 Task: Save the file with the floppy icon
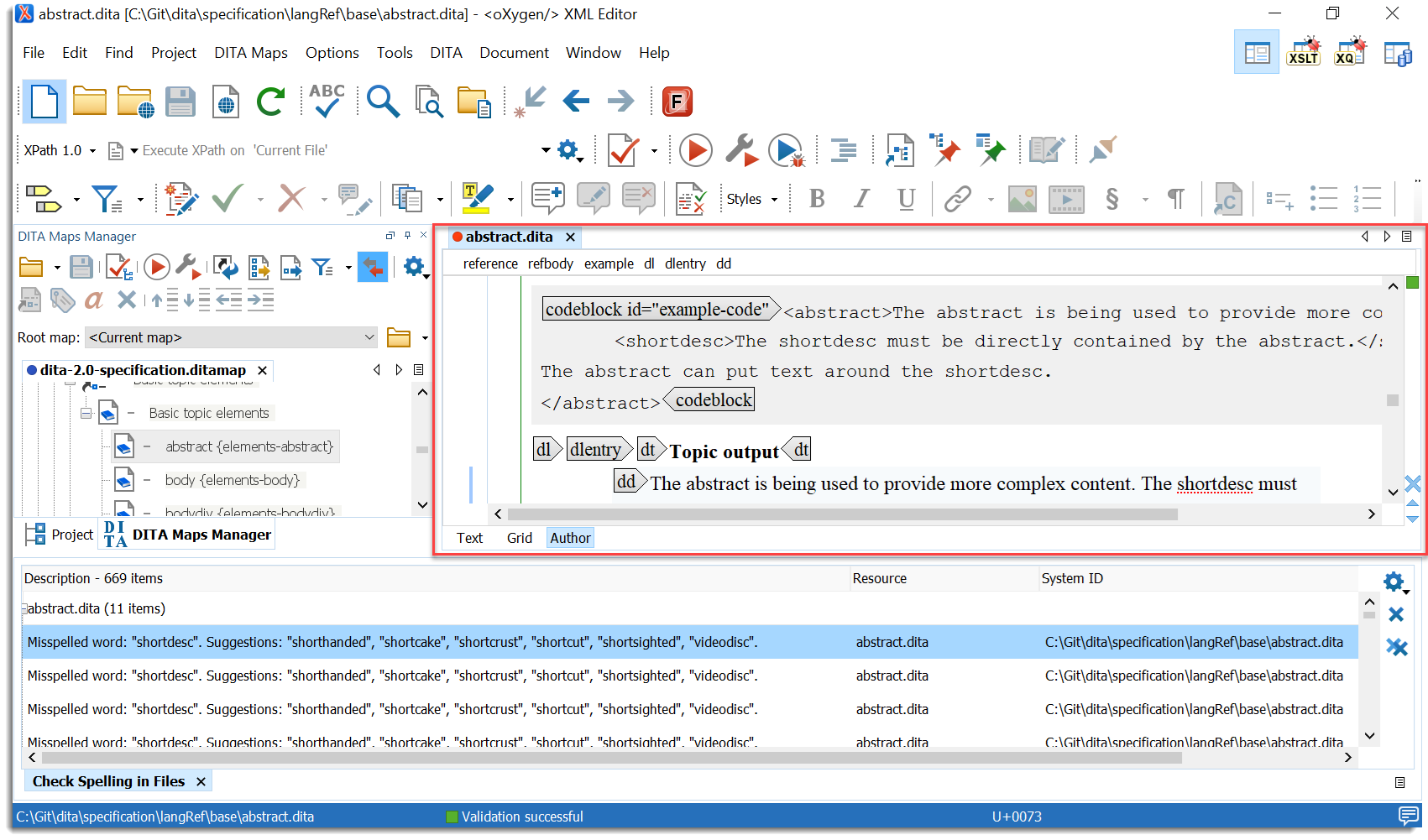(180, 102)
